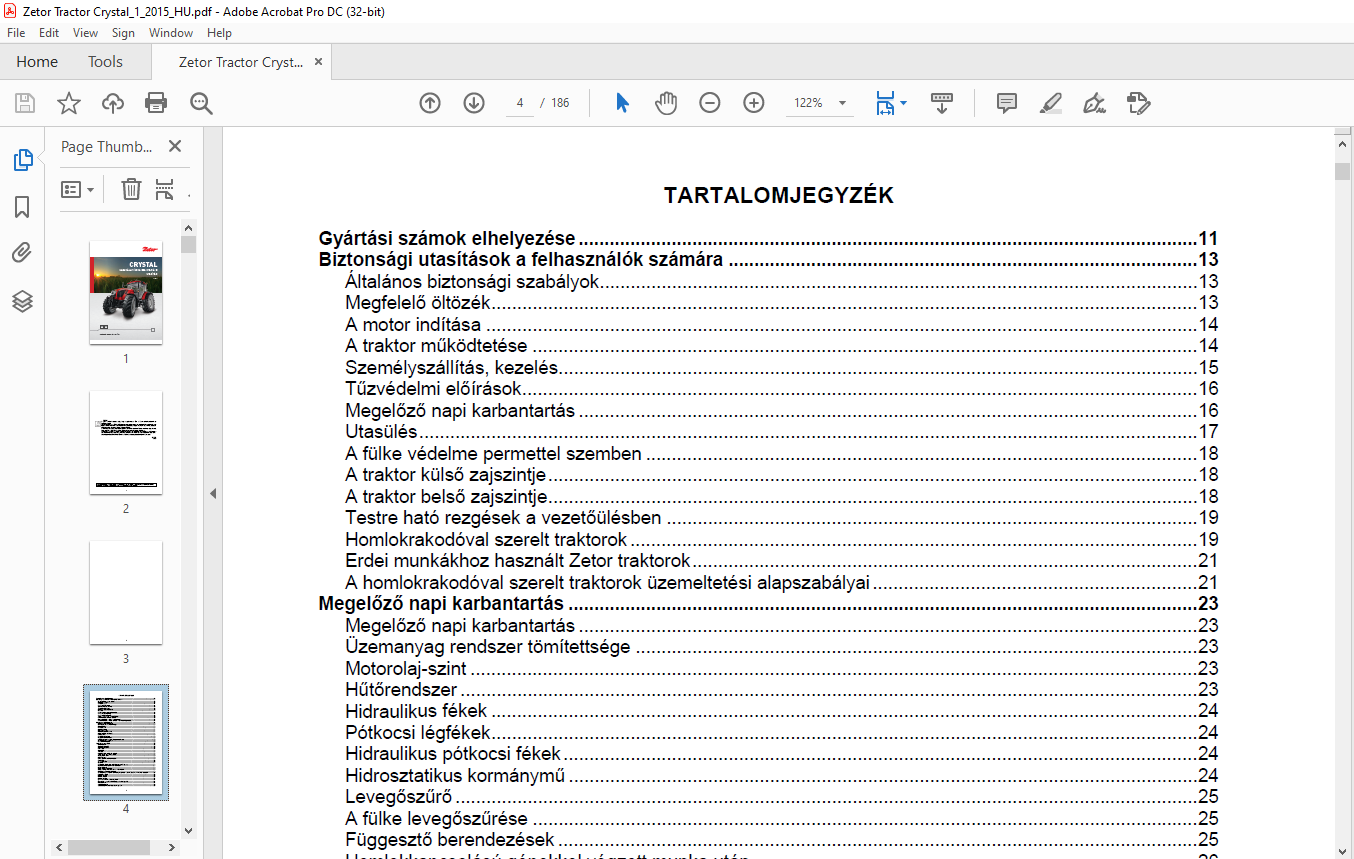Open the Find text magnifier tool
The height and width of the screenshot is (859, 1354).
[201, 103]
